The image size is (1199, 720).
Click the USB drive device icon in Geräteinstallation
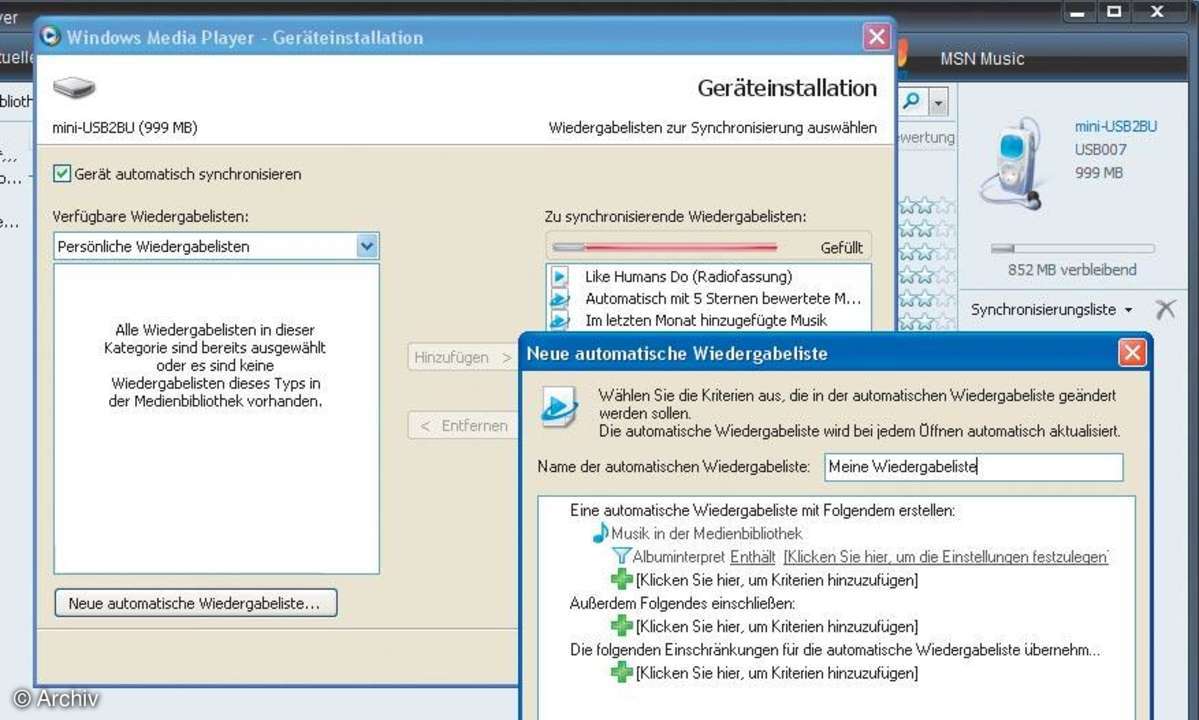pyautogui.click(x=74, y=88)
